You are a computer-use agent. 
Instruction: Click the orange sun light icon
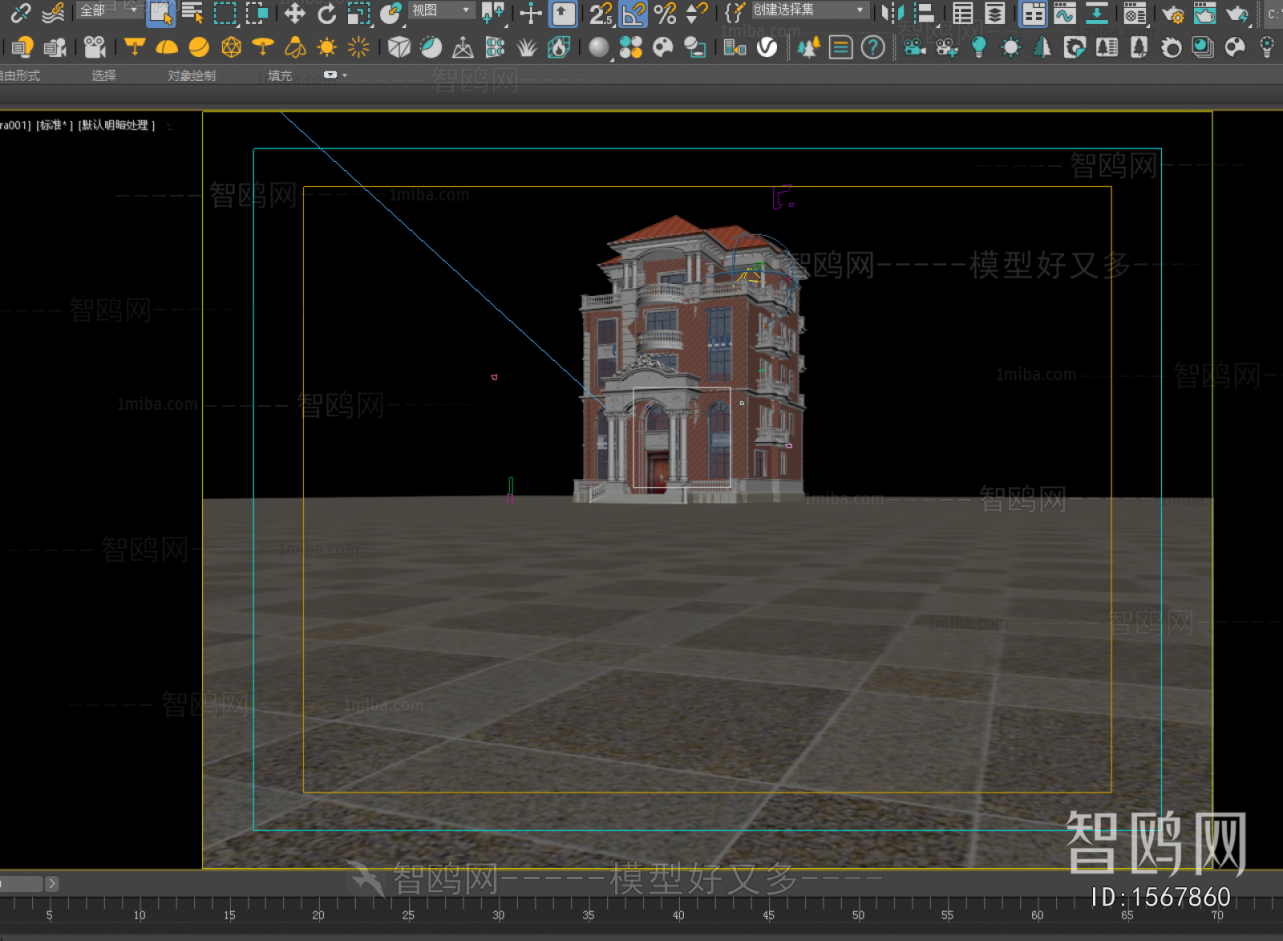tap(327, 47)
